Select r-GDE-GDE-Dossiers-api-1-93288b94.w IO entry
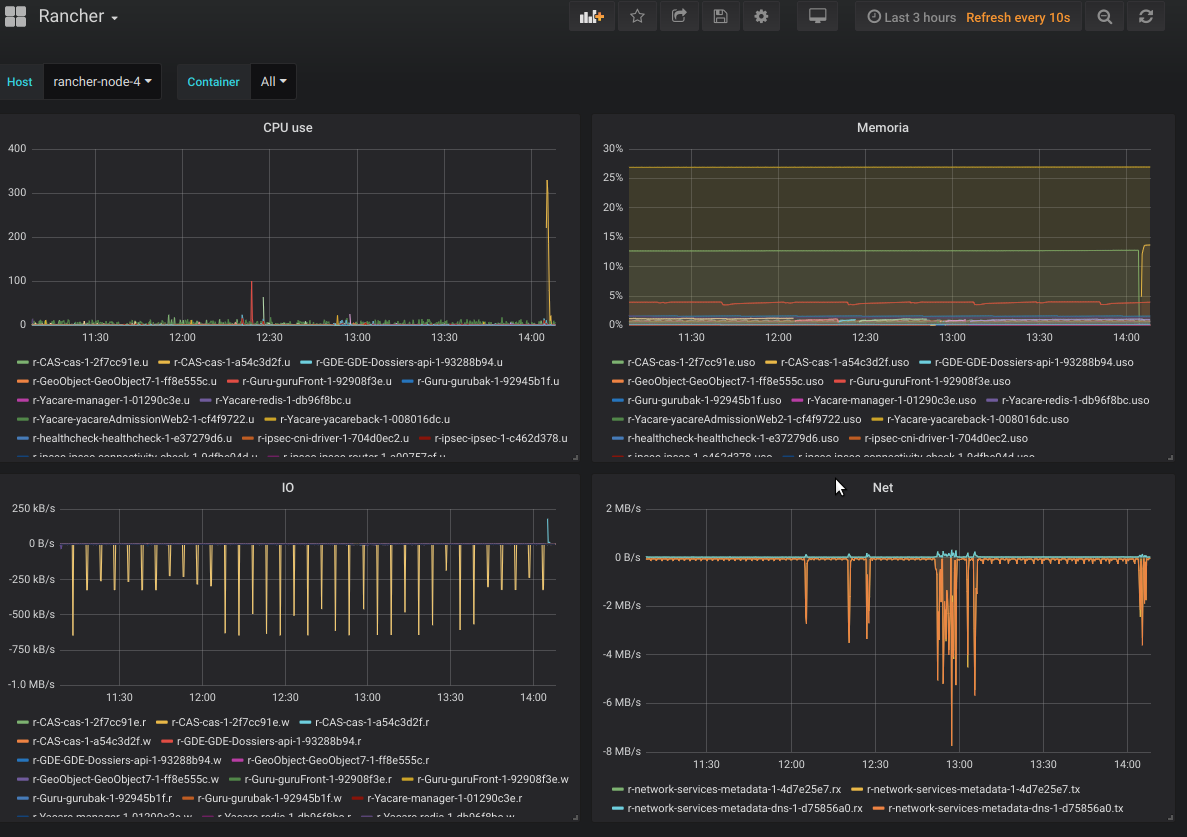 (126, 761)
